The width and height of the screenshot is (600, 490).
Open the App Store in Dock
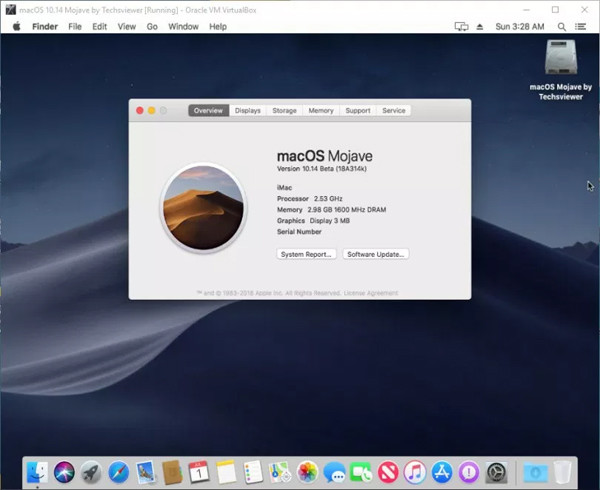[x=442, y=472]
